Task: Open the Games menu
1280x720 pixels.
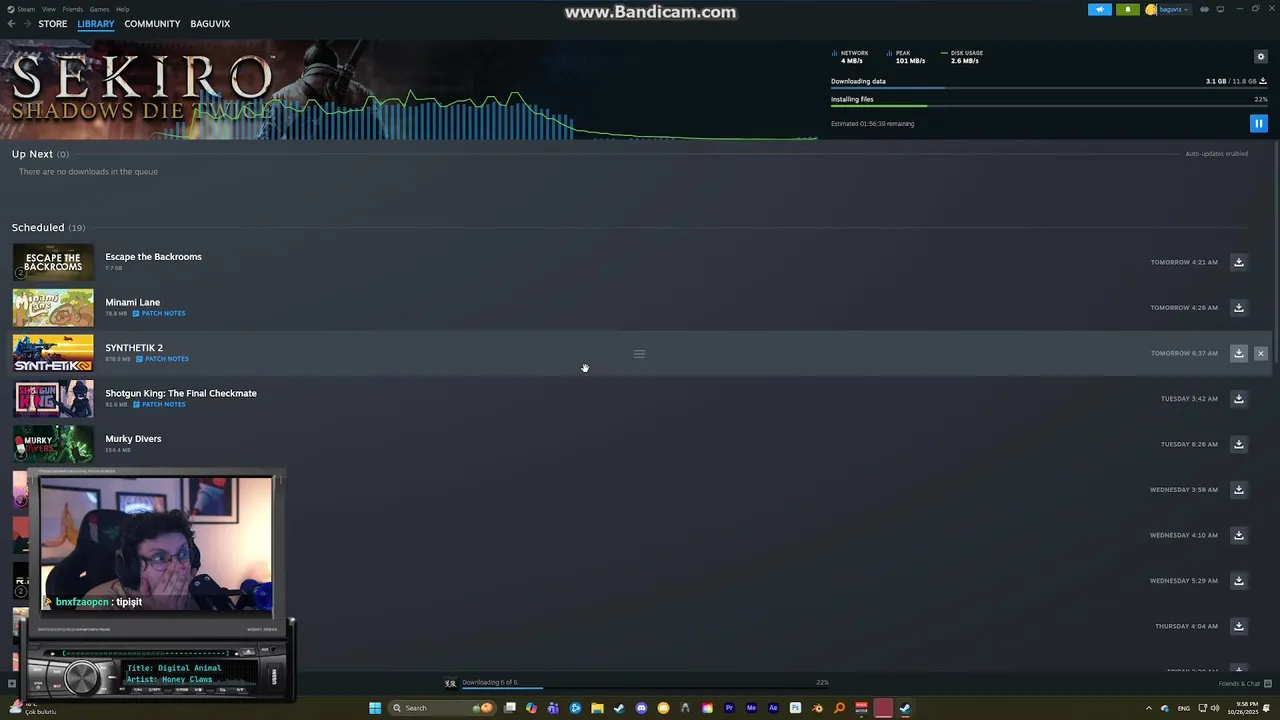Action: [99, 9]
